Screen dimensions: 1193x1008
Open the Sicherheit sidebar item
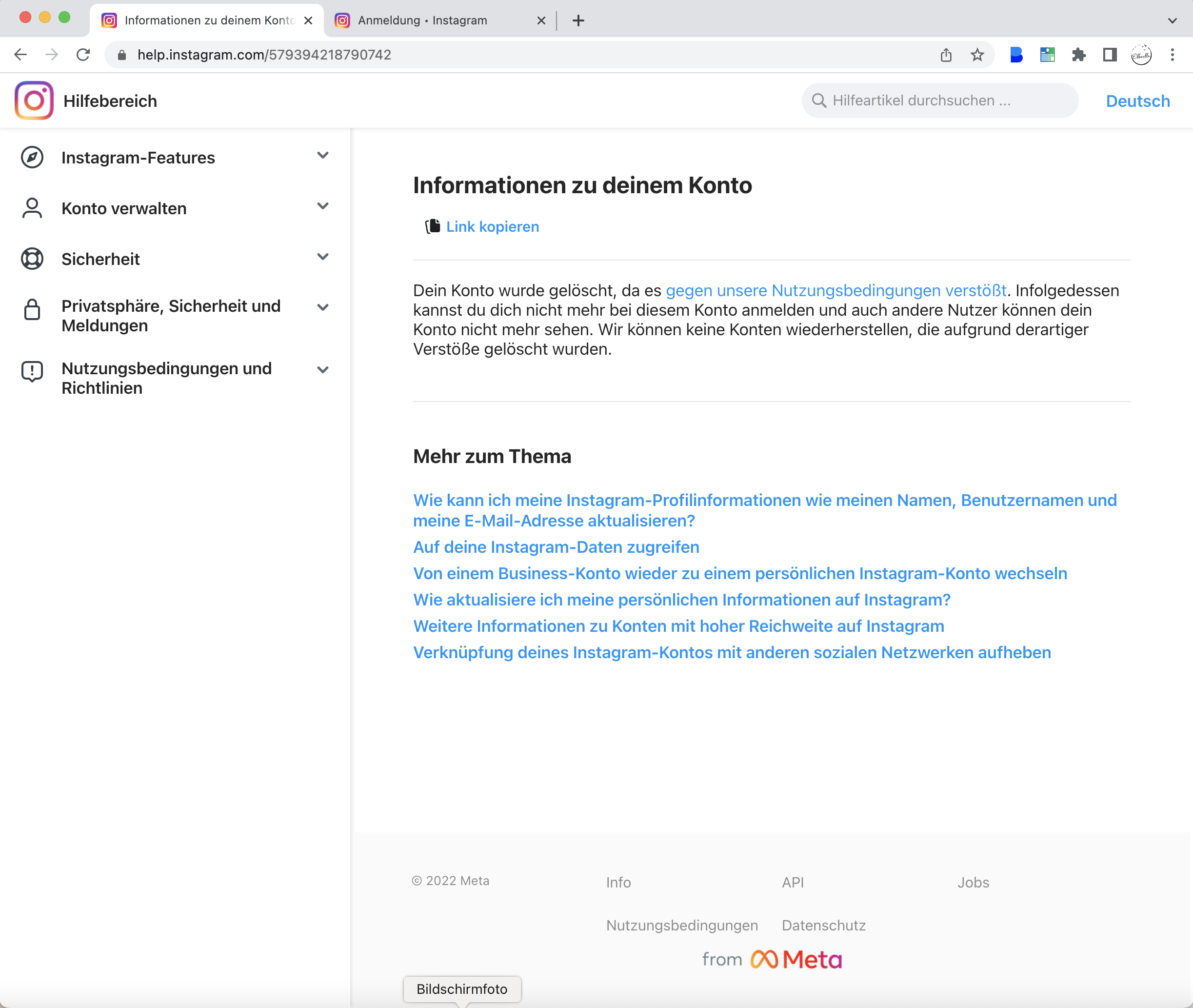[x=175, y=259]
